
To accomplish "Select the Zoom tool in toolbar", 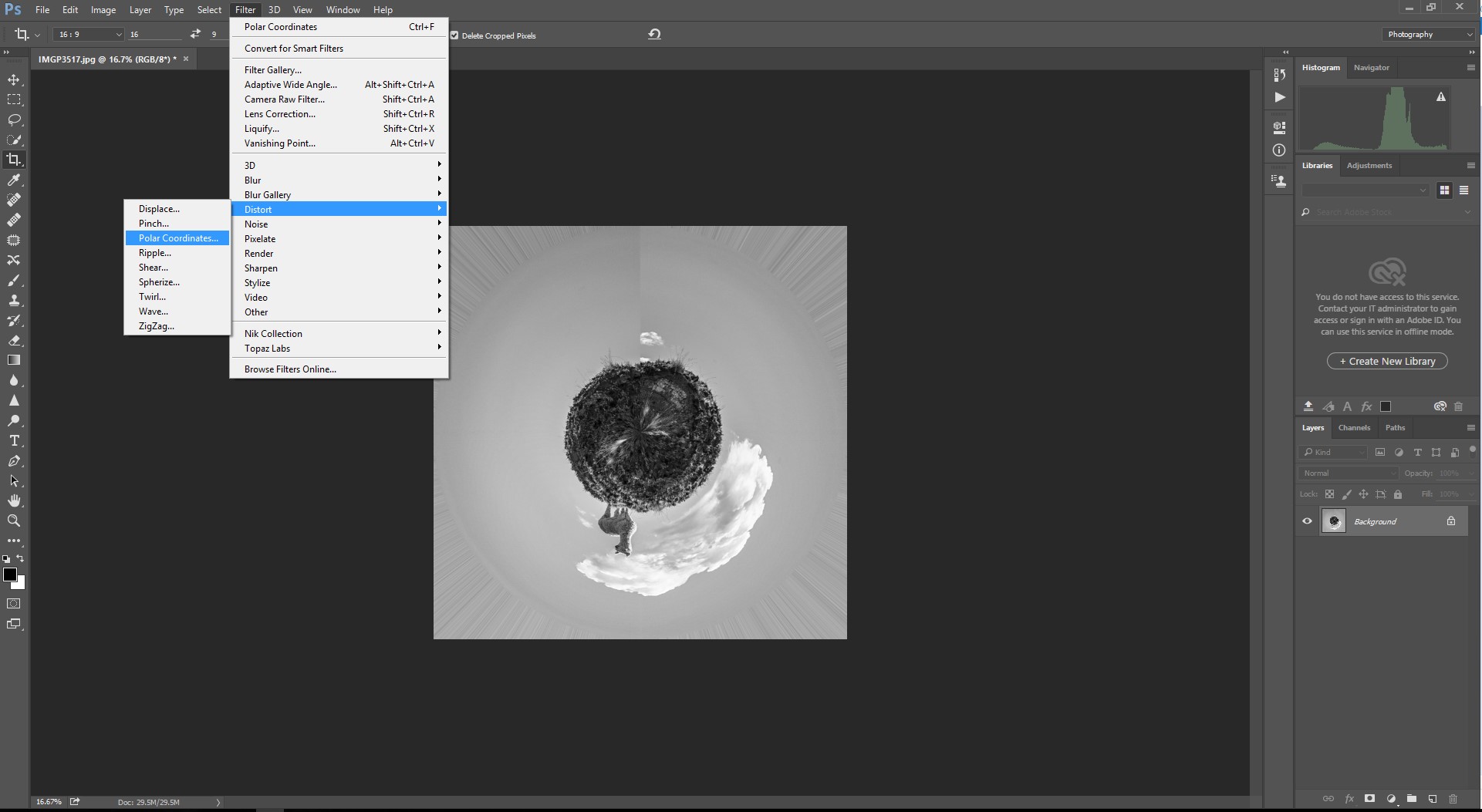I will tap(14, 521).
